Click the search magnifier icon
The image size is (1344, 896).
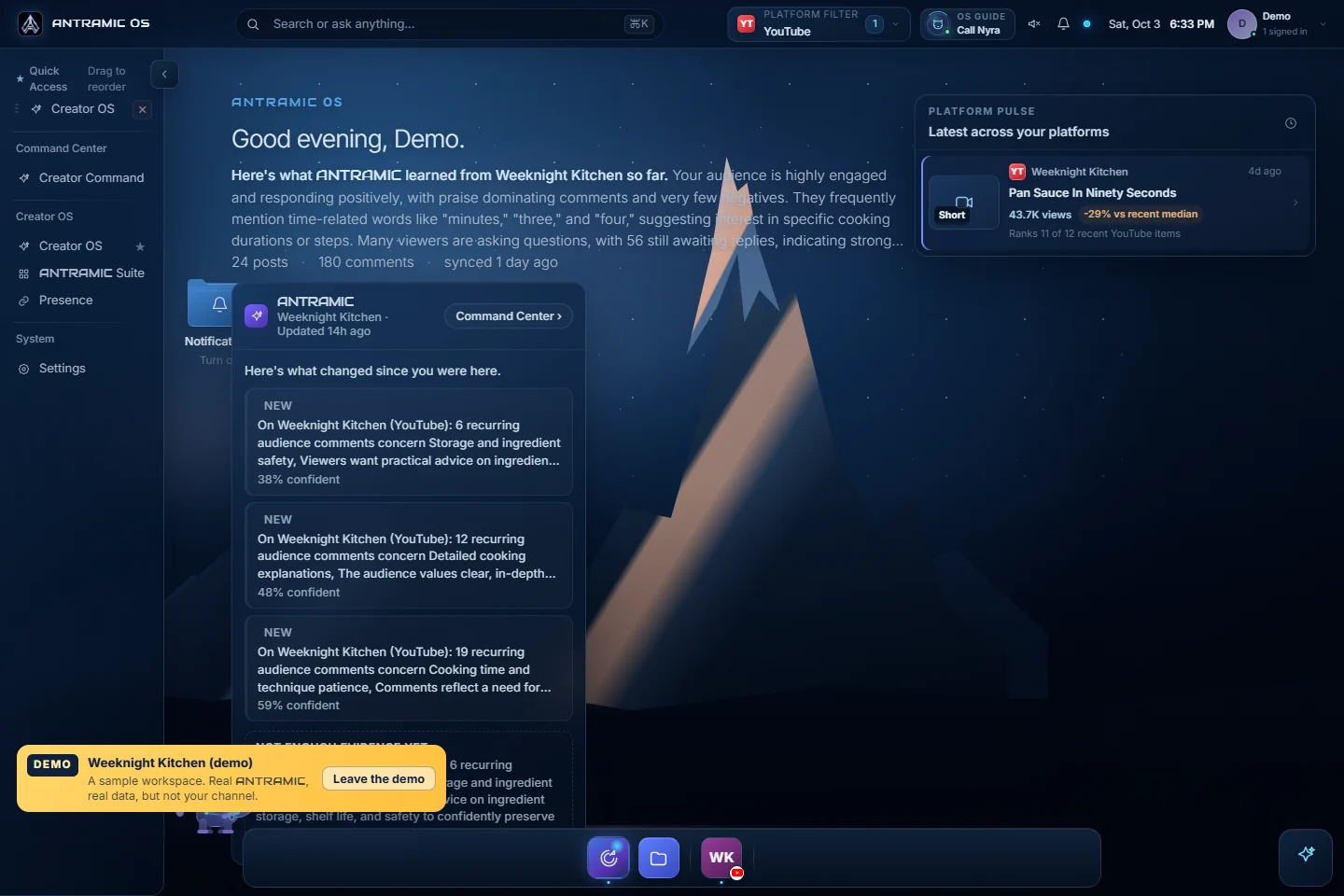pyautogui.click(x=253, y=24)
